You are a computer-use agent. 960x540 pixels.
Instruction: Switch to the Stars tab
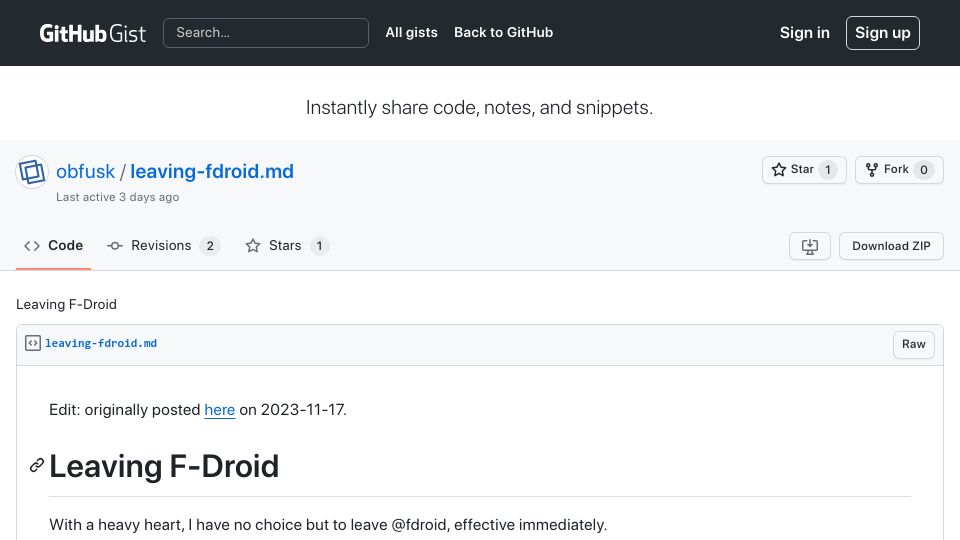click(x=287, y=246)
